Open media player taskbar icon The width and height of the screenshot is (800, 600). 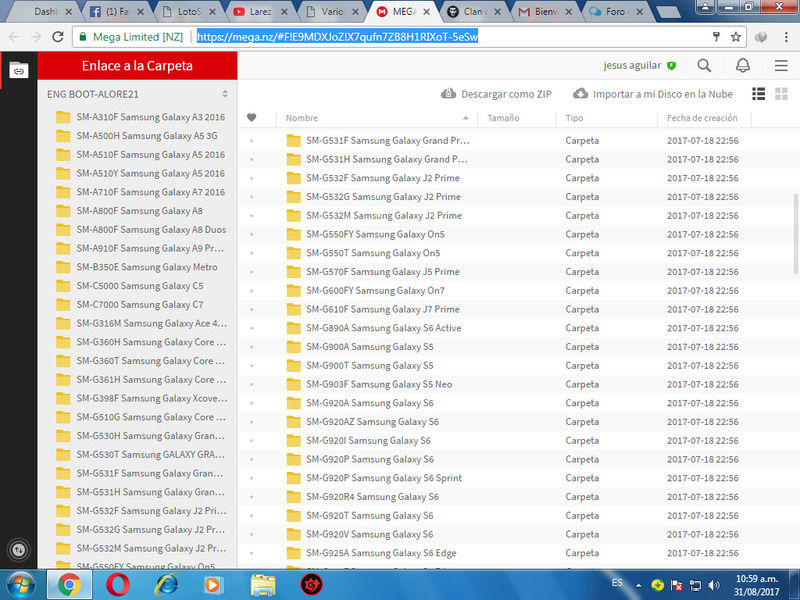(x=213, y=585)
